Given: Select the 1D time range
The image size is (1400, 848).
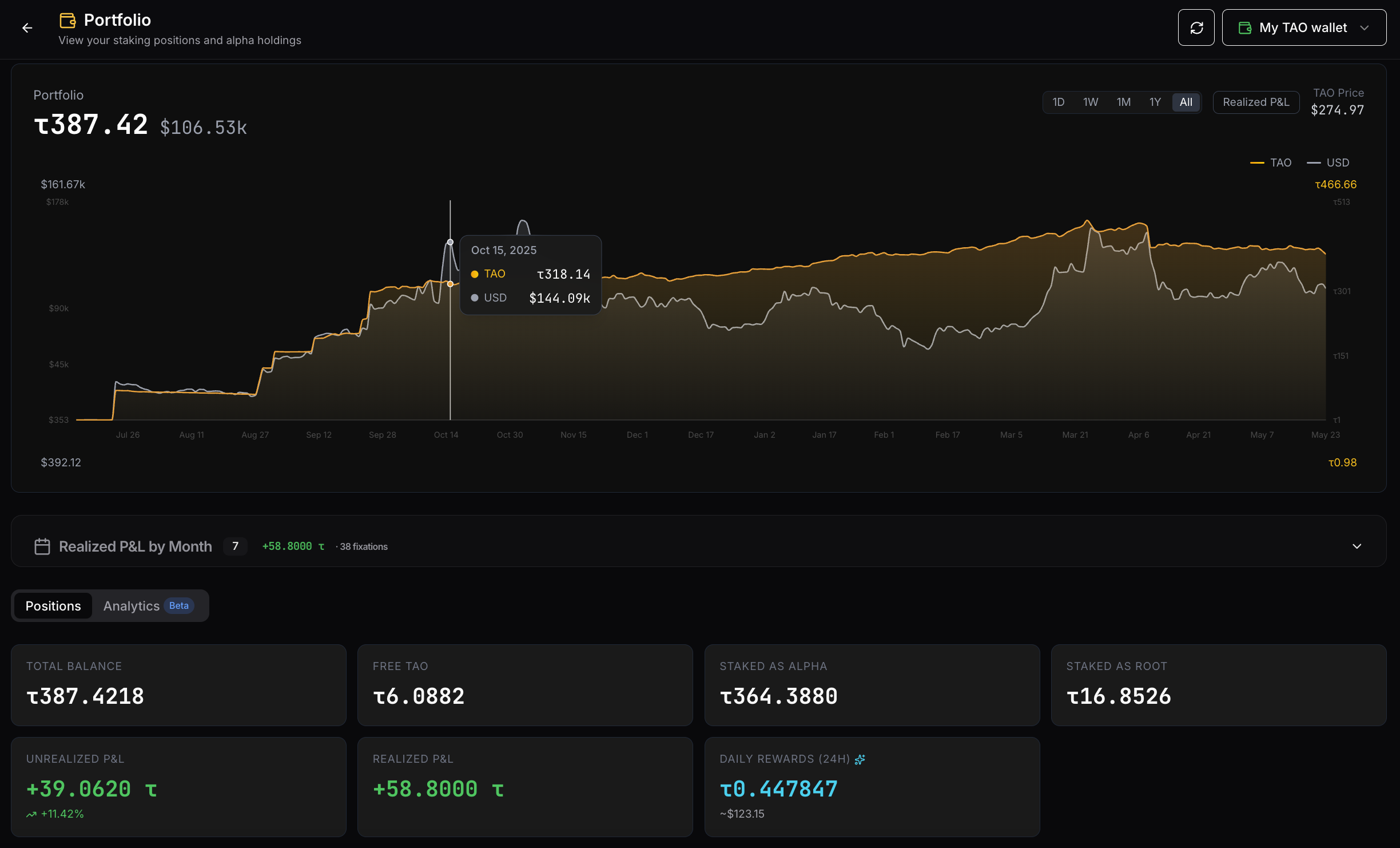Looking at the screenshot, I should click(1059, 102).
